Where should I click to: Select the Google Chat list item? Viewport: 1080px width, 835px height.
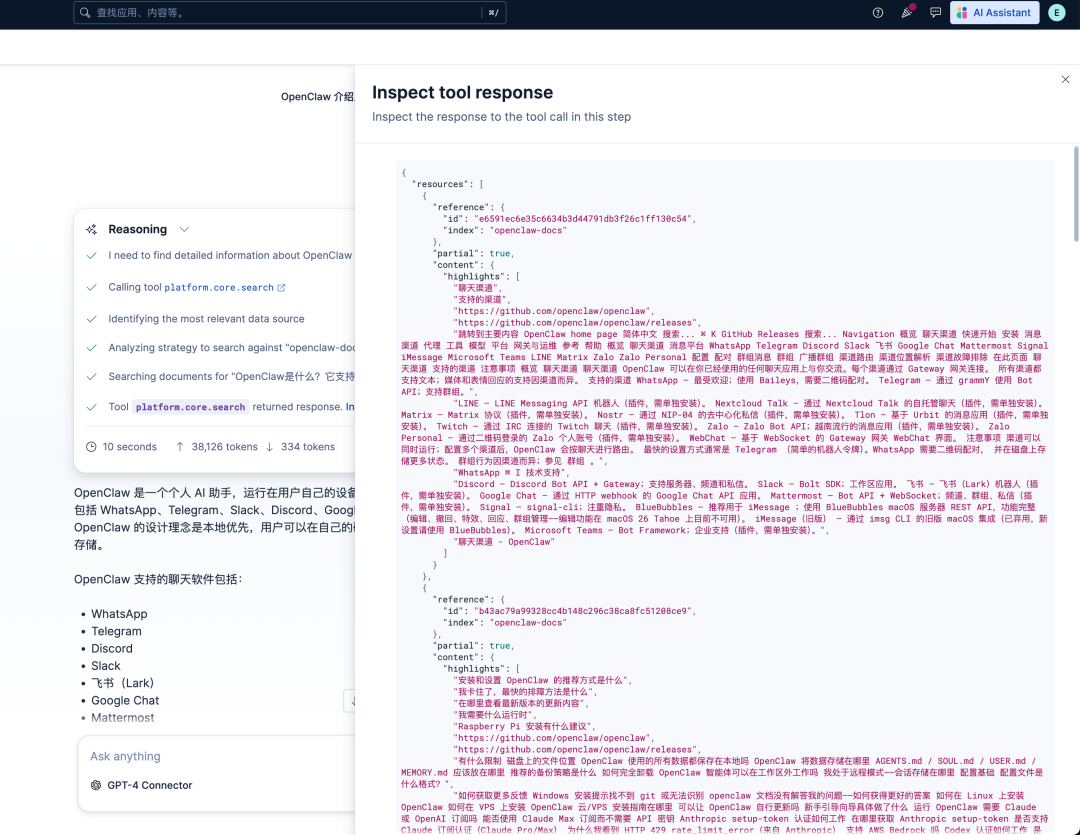click(x=125, y=700)
